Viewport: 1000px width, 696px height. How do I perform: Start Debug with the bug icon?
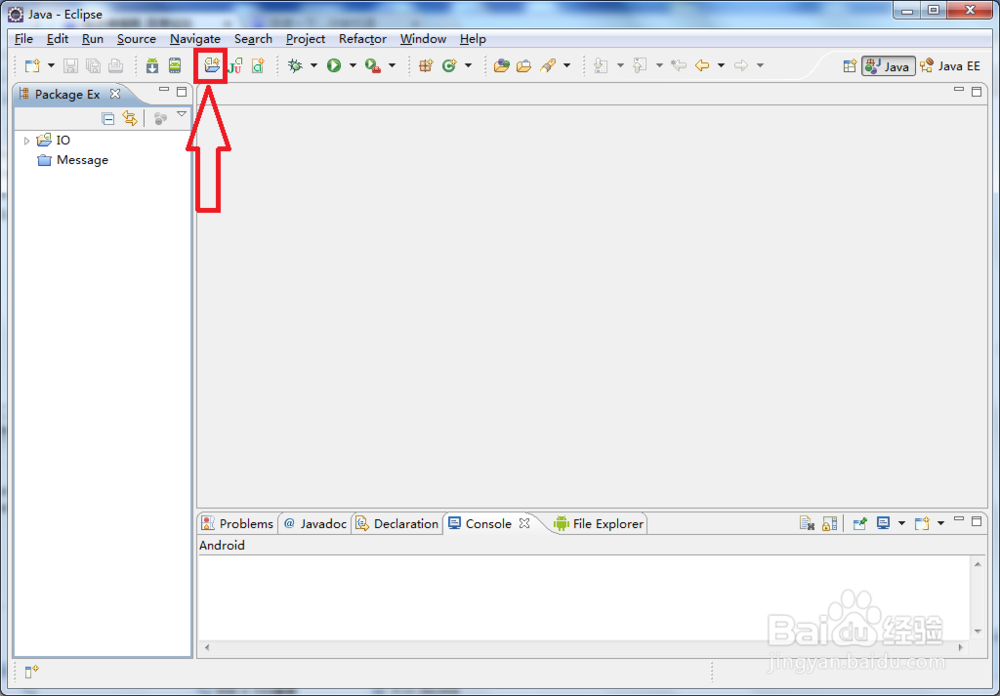295,65
